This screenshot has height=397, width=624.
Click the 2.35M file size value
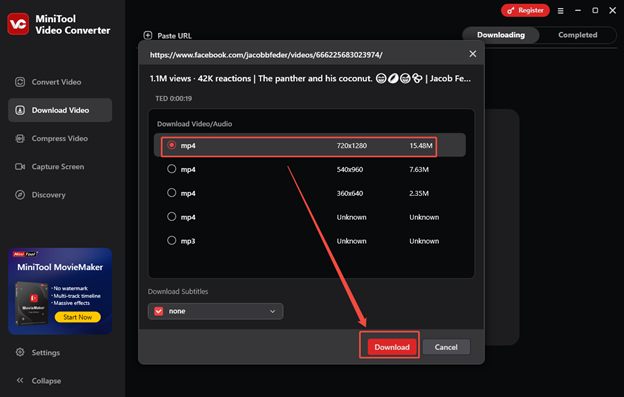pyautogui.click(x=419, y=193)
